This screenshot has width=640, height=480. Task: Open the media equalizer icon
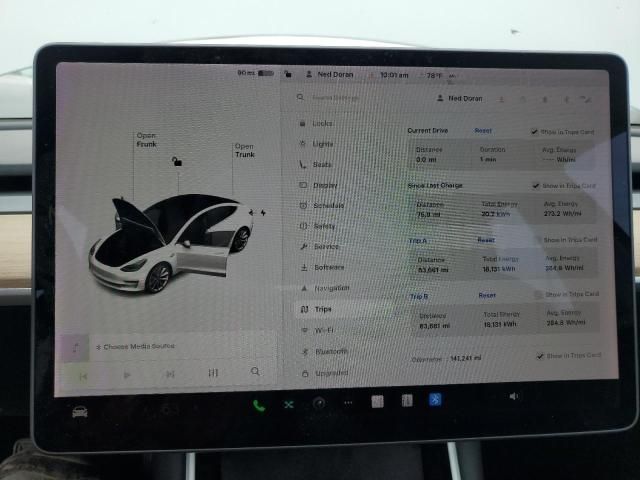tap(213, 373)
